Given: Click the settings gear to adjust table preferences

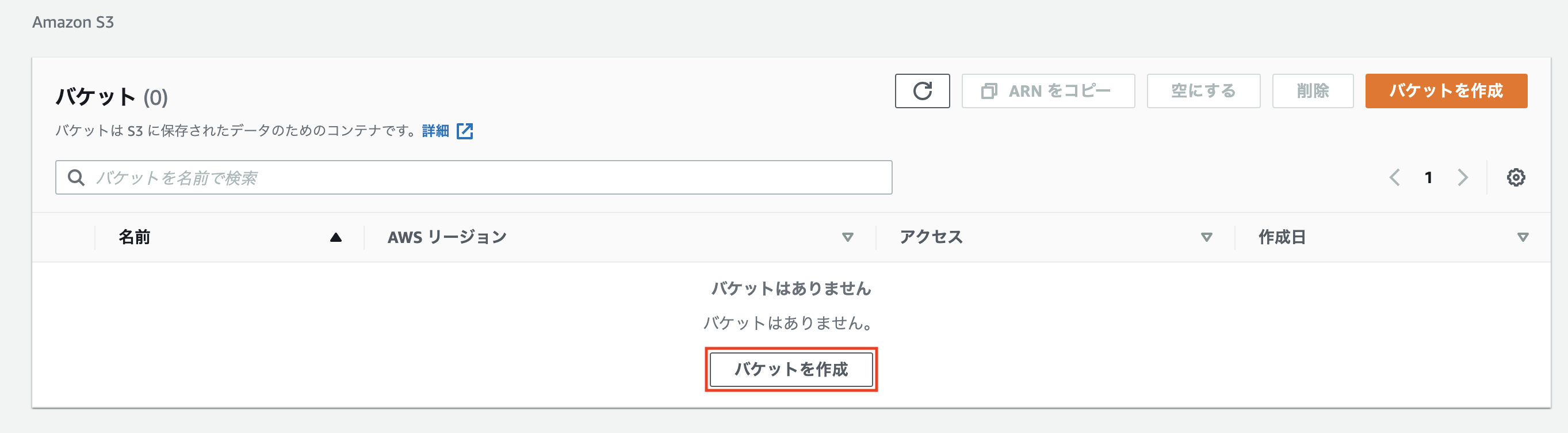Looking at the screenshot, I should [x=1517, y=177].
